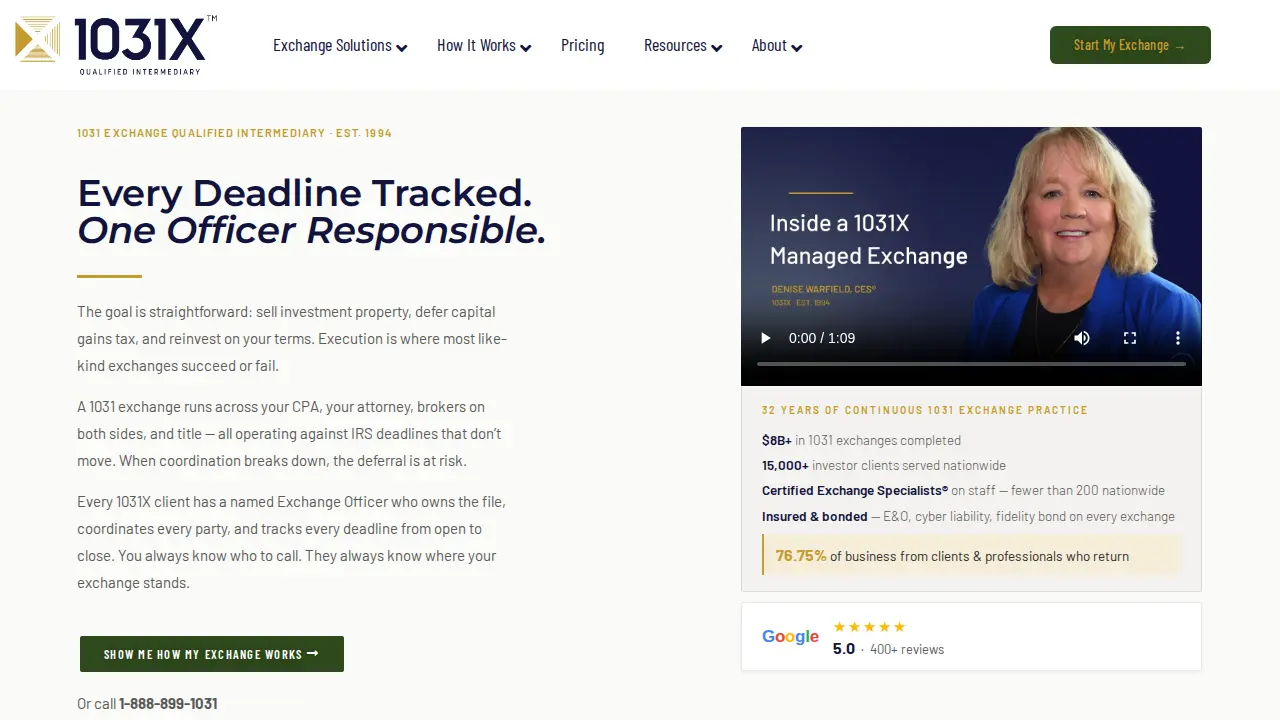Click the video time display 0:00 / 1:09

pyautogui.click(x=822, y=338)
